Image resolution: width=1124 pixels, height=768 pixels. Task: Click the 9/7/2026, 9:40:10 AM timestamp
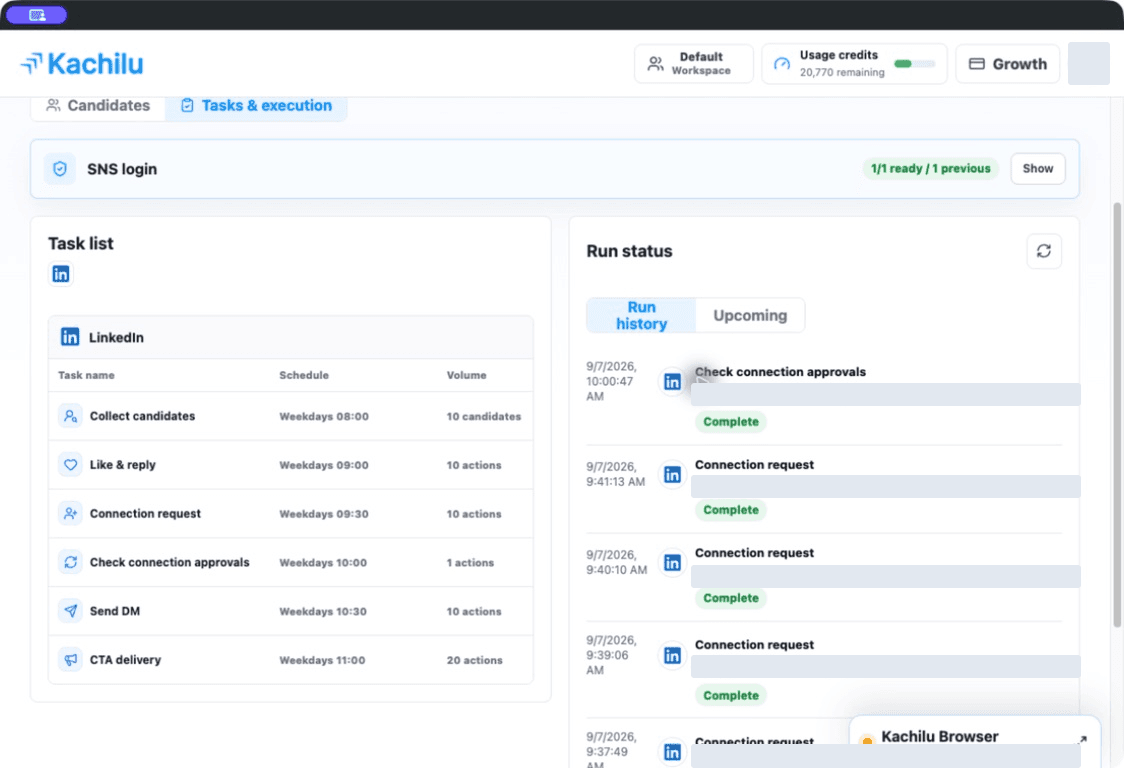[616, 562]
